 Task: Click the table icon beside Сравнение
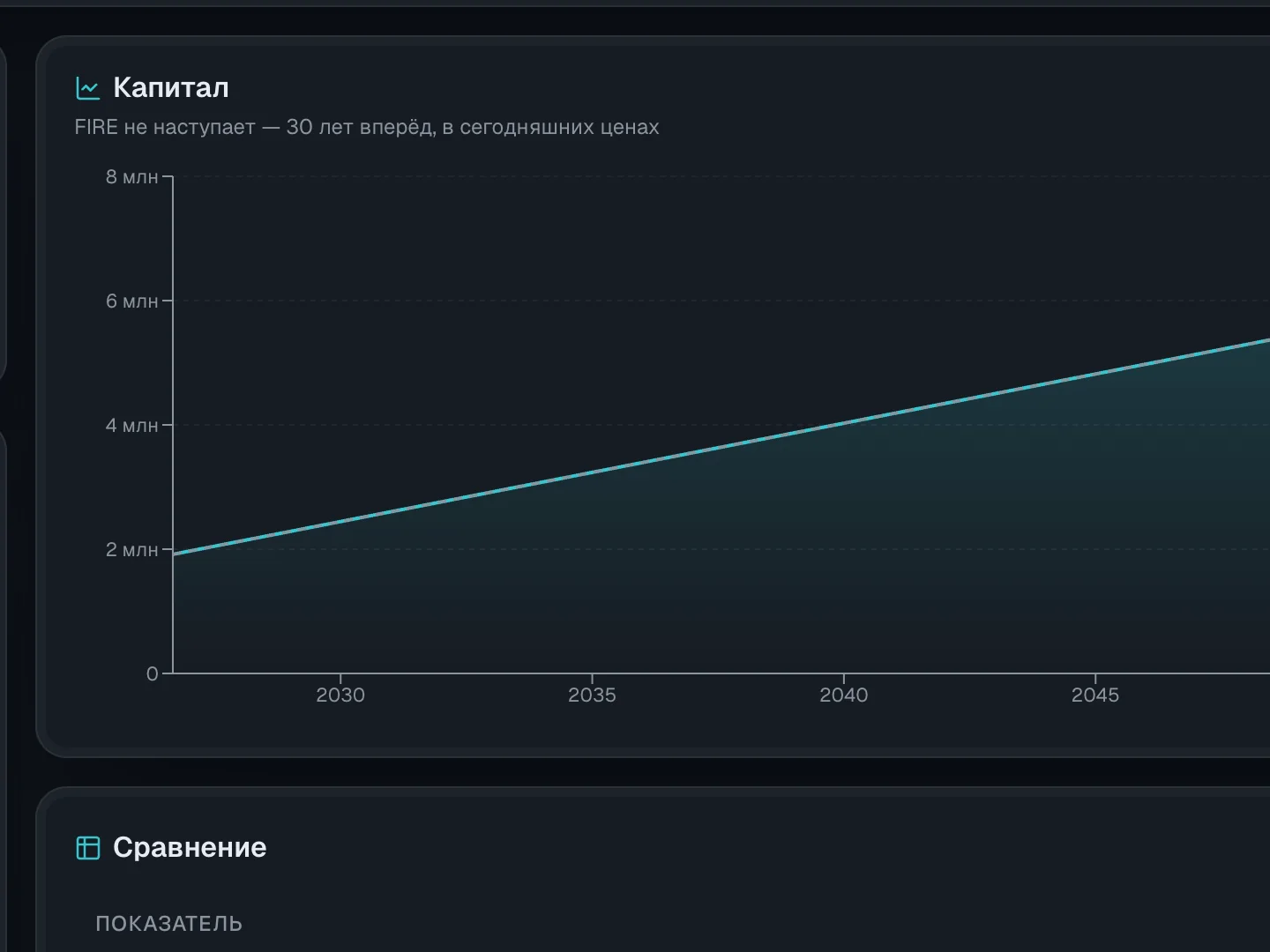click(88, 847)
